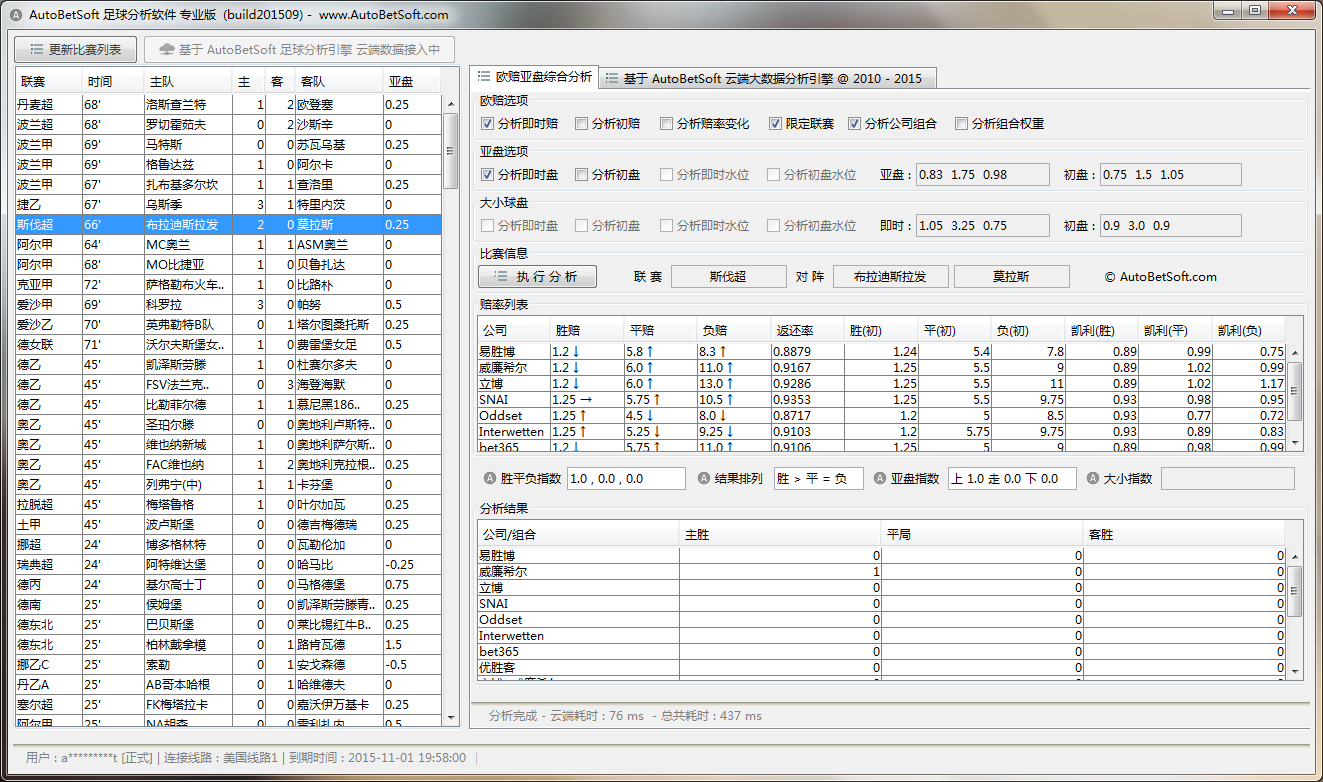Image resolution: width=1323 pixels, height=782 pixels.
Task: Click the 到期时间 2015-11-01 status text
Action: click(x=377, y=757)
